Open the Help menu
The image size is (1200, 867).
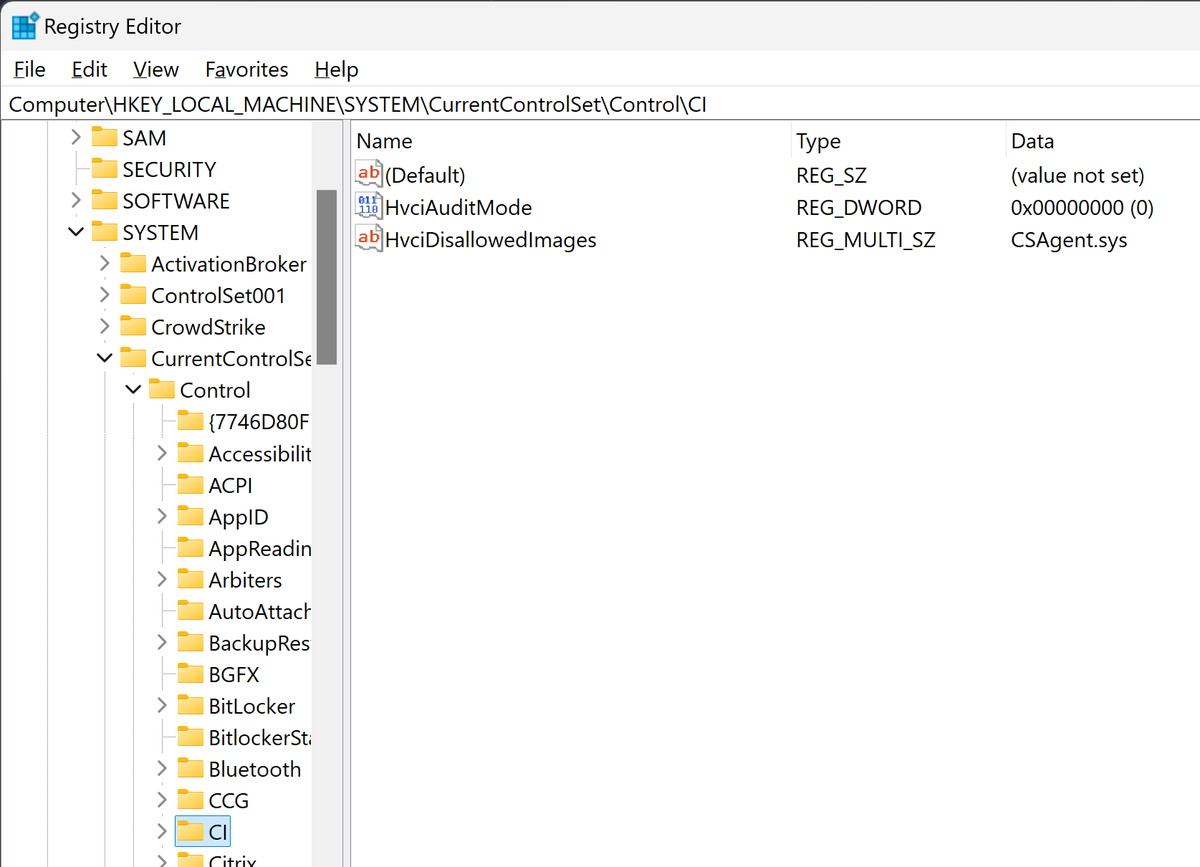(336, 69)
